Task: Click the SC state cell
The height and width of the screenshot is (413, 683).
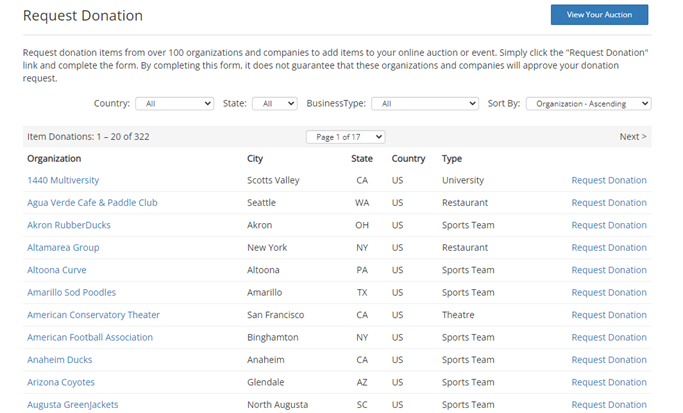Action: tap(362, 405)
